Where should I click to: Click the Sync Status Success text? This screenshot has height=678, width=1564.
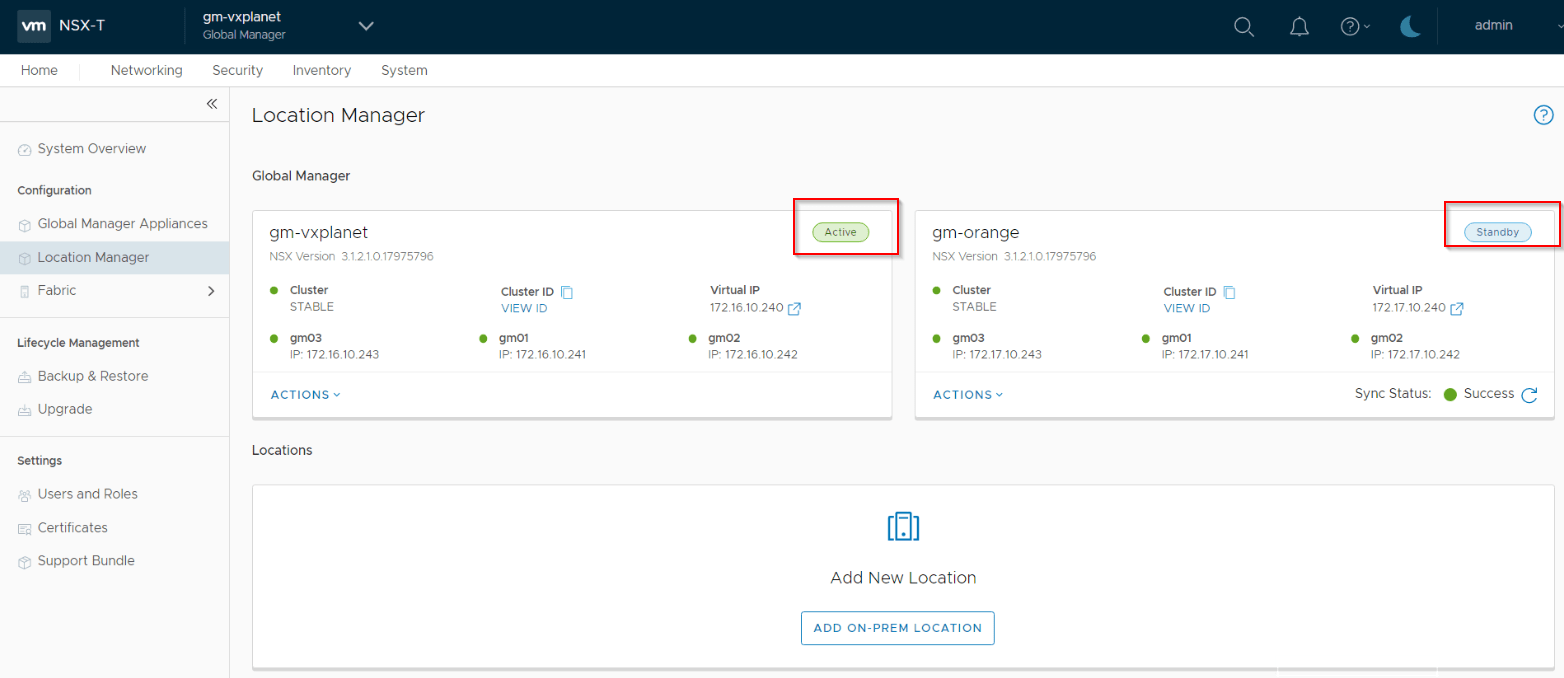(1489, 394)
